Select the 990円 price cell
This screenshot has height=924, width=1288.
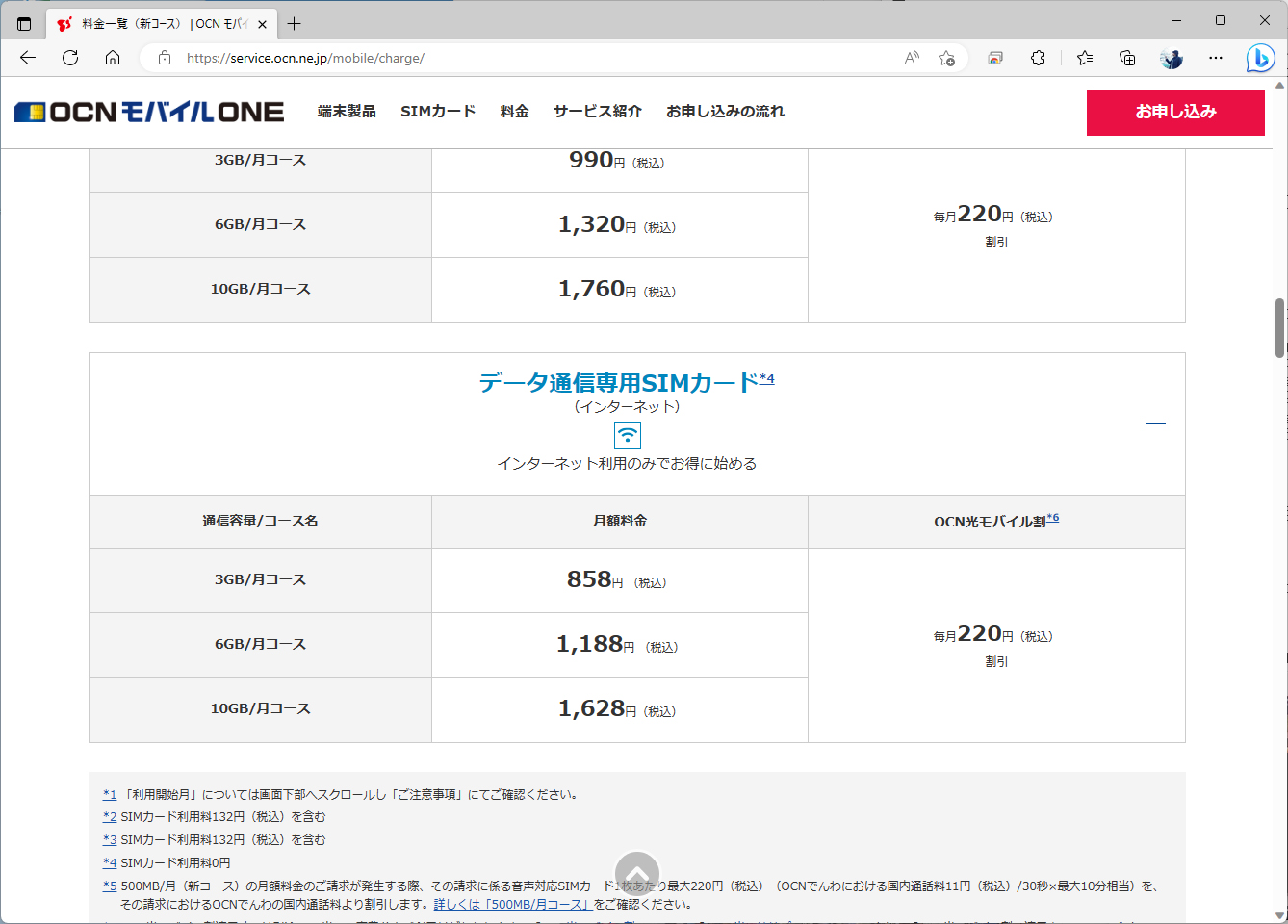coord(620,170)
